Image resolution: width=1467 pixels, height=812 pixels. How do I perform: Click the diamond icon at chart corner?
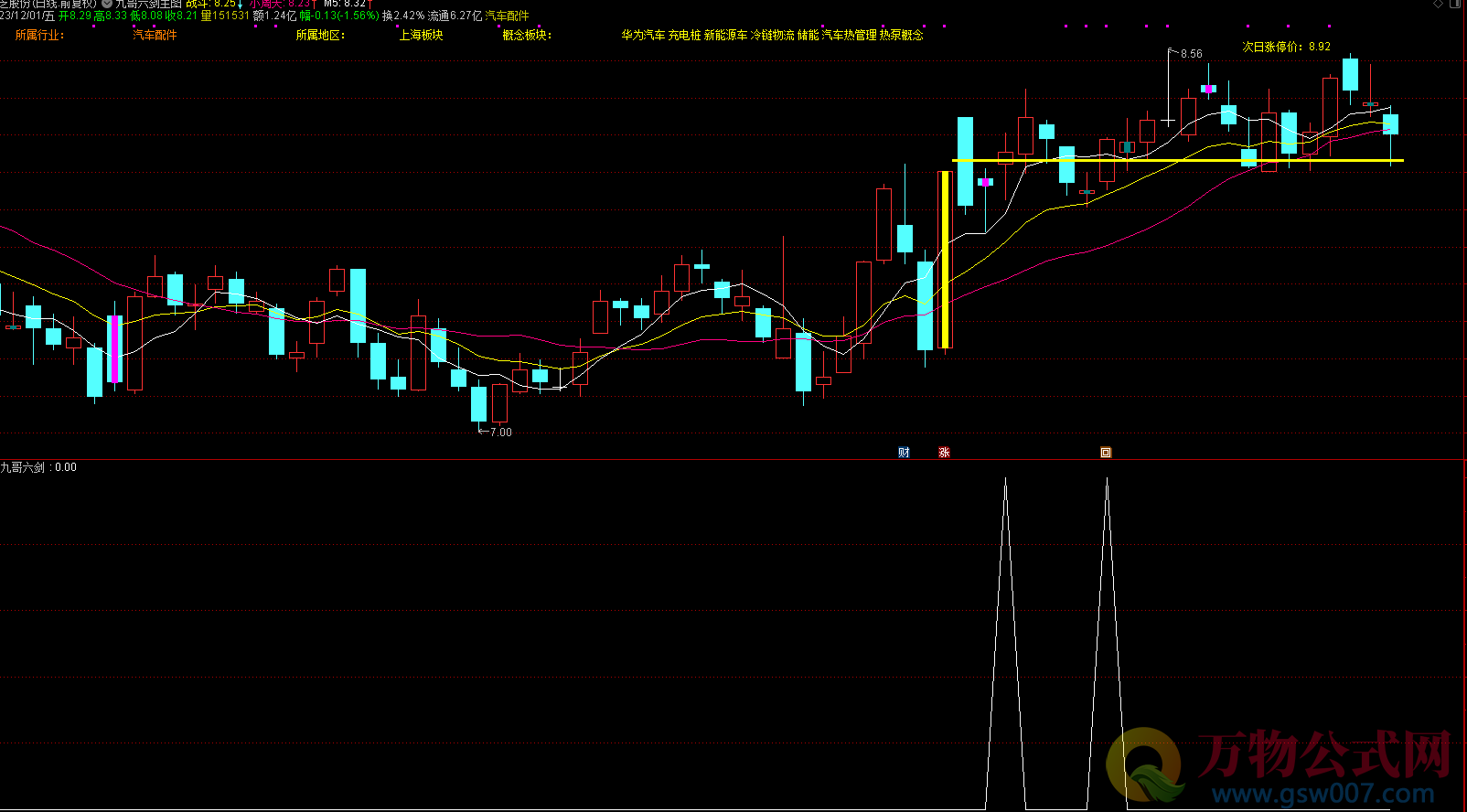coord(1439,4)
